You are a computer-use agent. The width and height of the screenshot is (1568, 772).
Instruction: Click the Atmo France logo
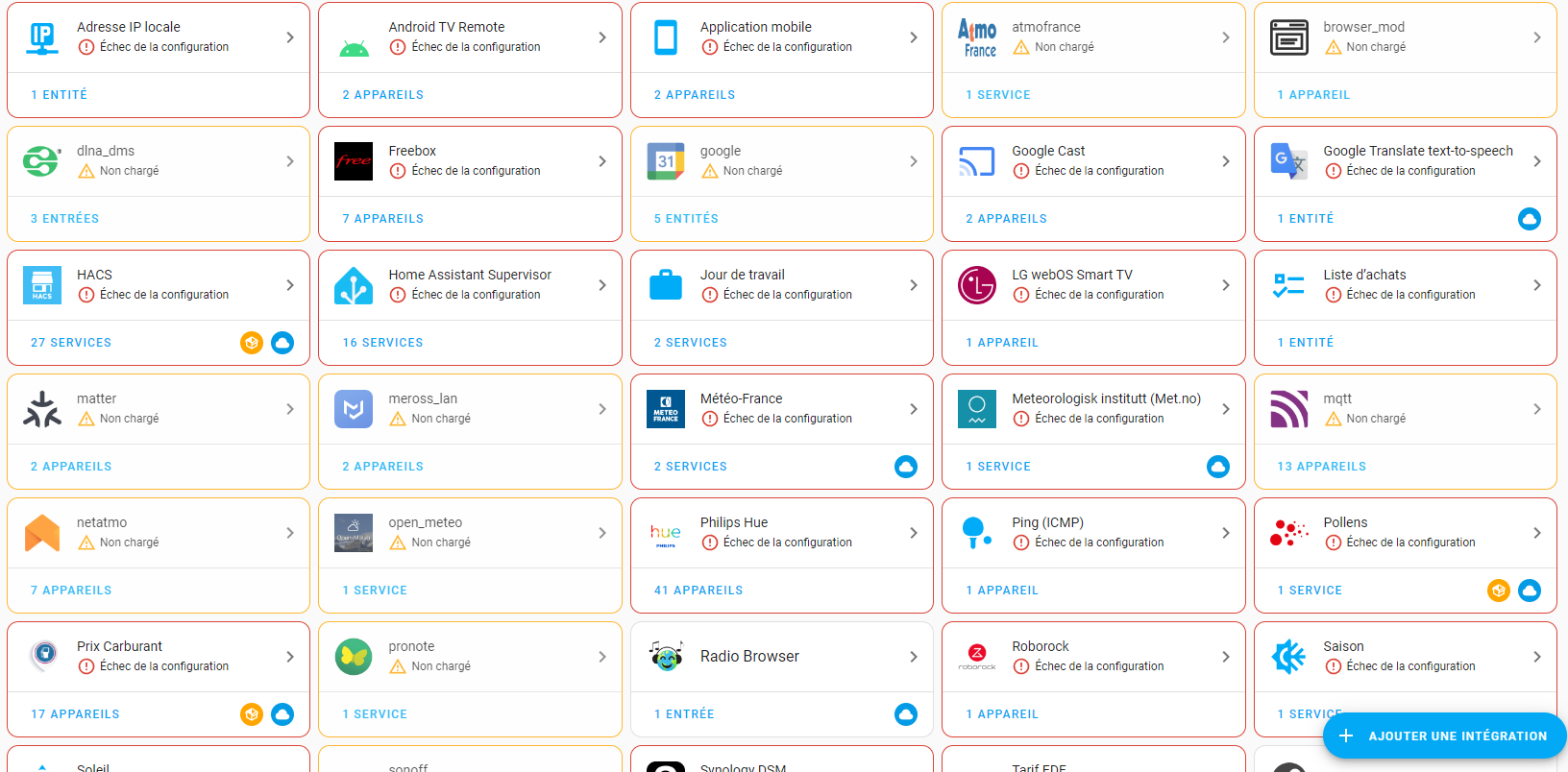(977, 38)
